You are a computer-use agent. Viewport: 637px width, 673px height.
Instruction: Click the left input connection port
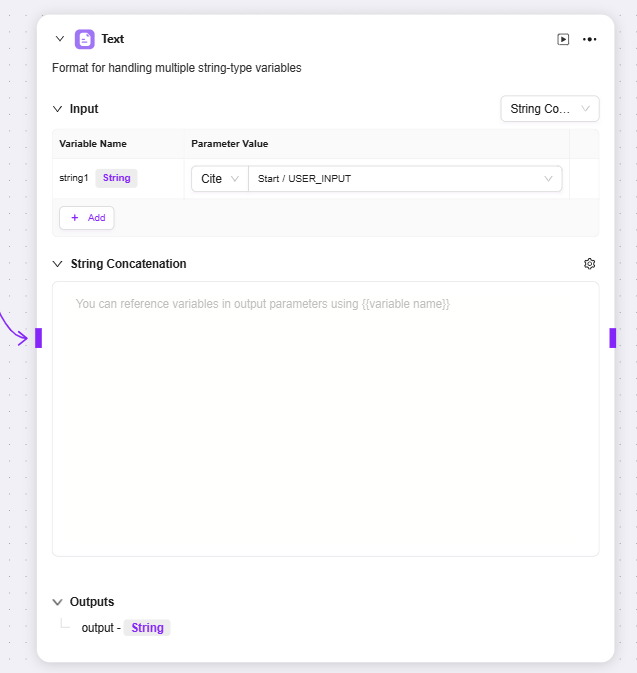[x=39, y=338]
